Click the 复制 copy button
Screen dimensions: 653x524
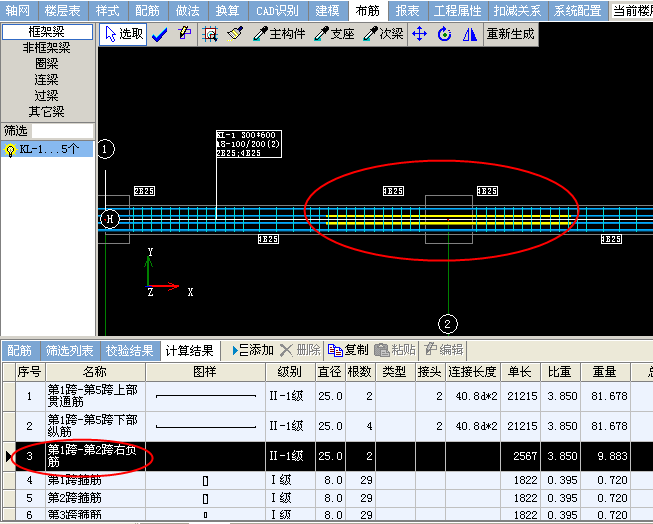tap(348, 350)
